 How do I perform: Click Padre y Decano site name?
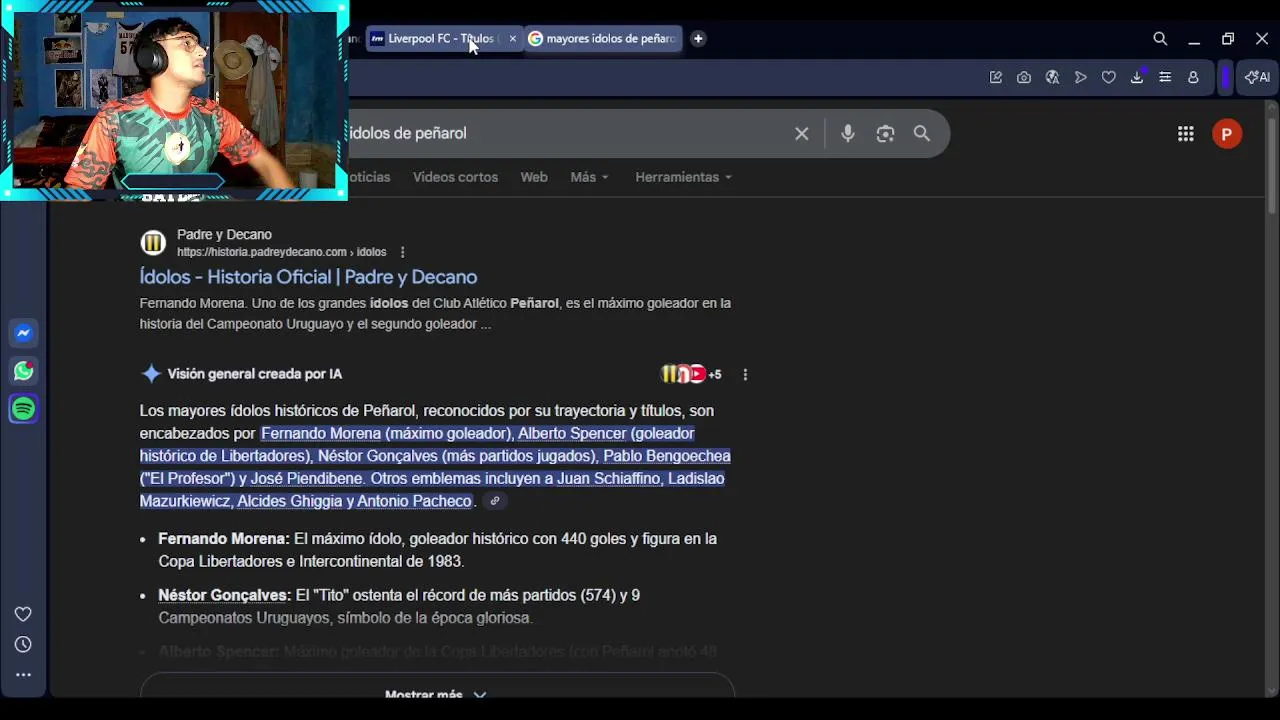point(224,235)
